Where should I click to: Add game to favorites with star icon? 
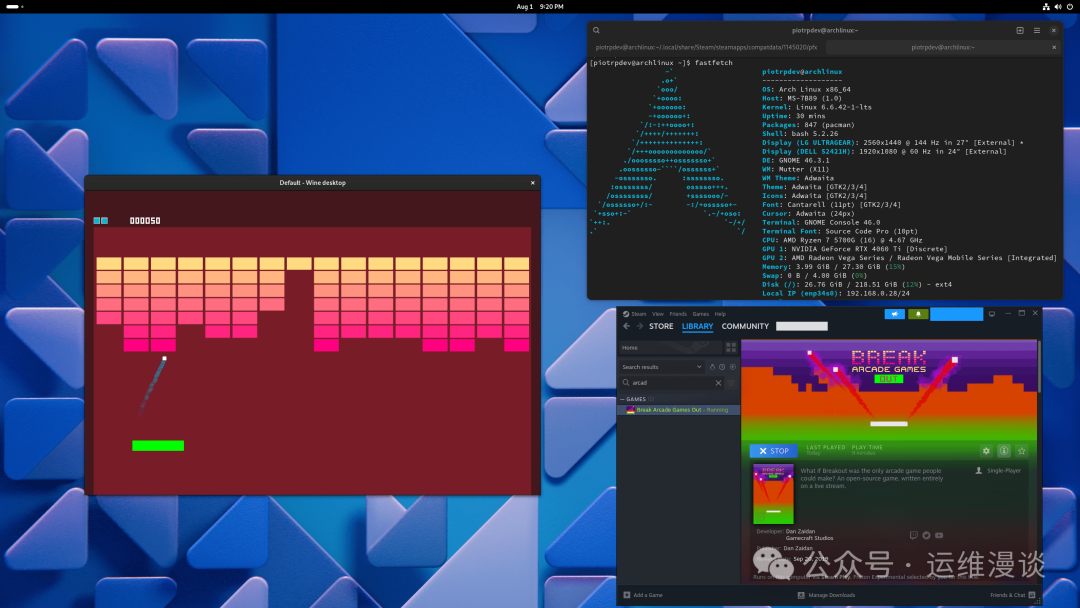pos(1021,451)
